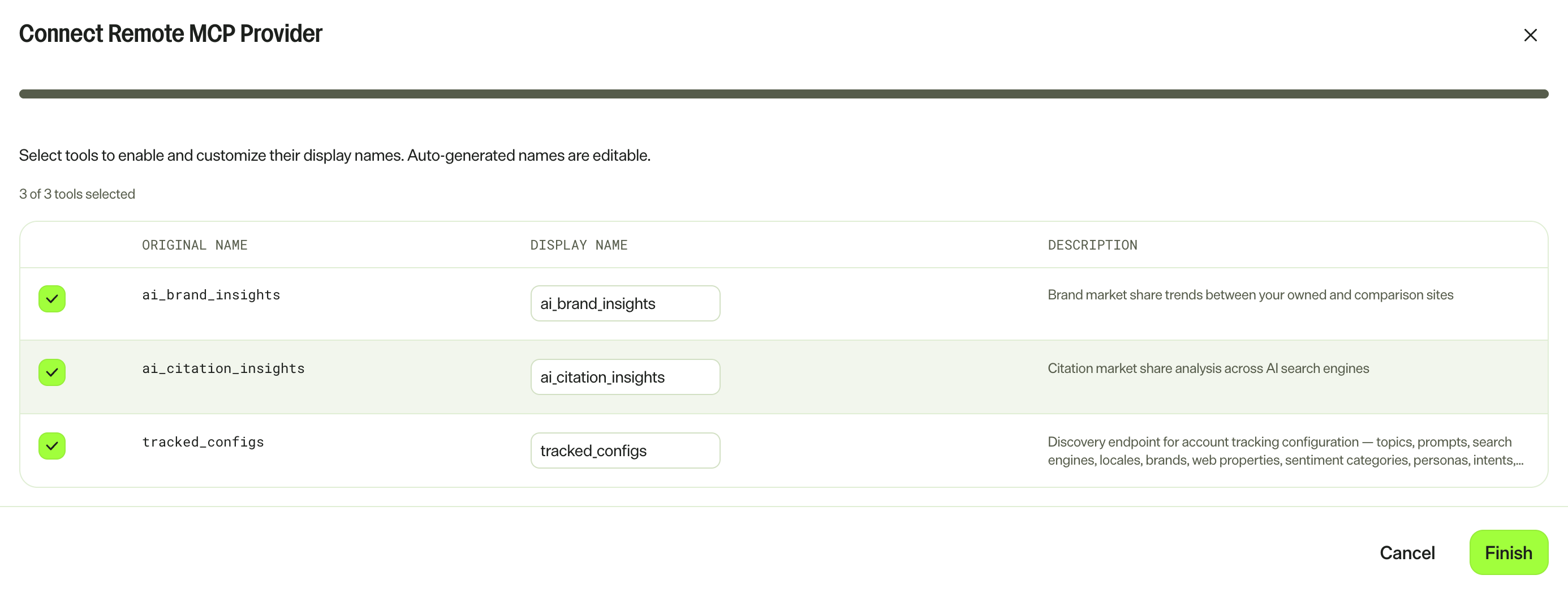Close the Connect Remote MCP Provider dialog
The width and height of the screenshot is (1568, 592).
tap(1530, 35)
